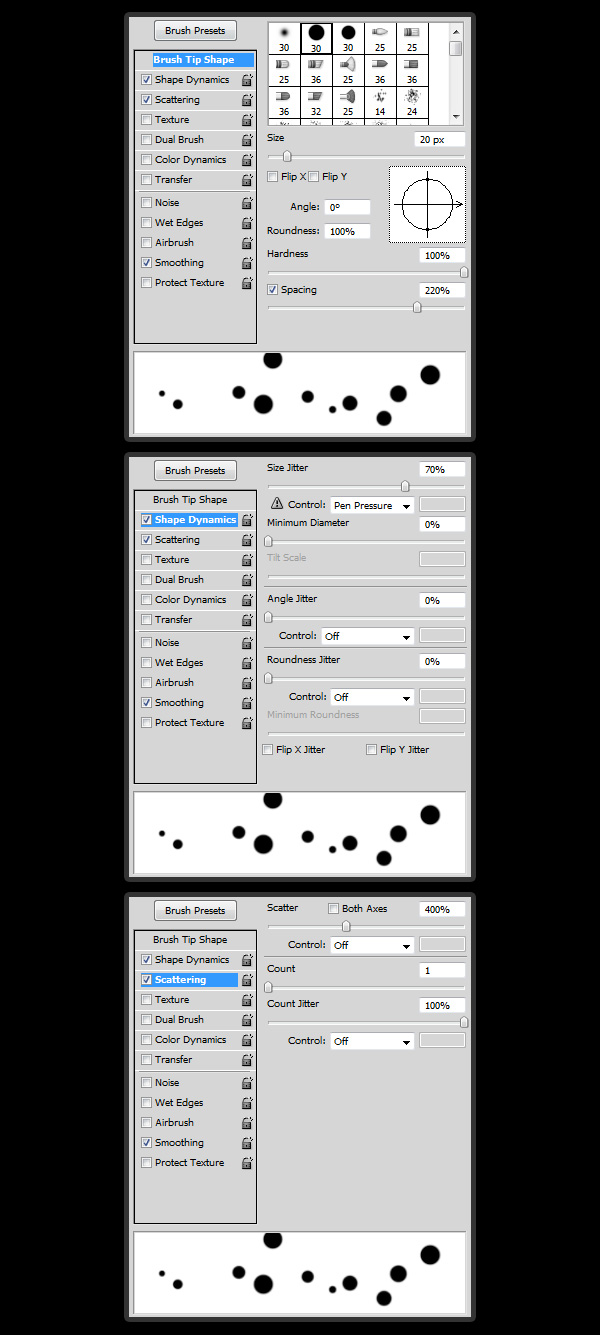Click Noise lock icon in Brush Tip Shape panel
This screenshot has height=1335, width=600.
(x=246, y=203)
